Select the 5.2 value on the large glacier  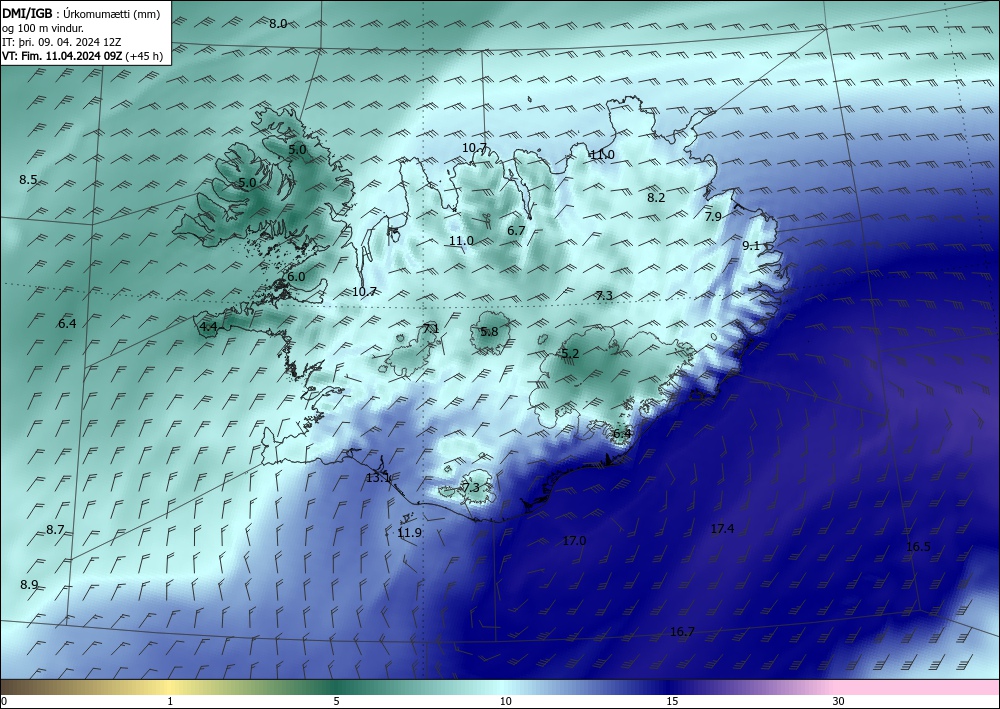point(570,354)
